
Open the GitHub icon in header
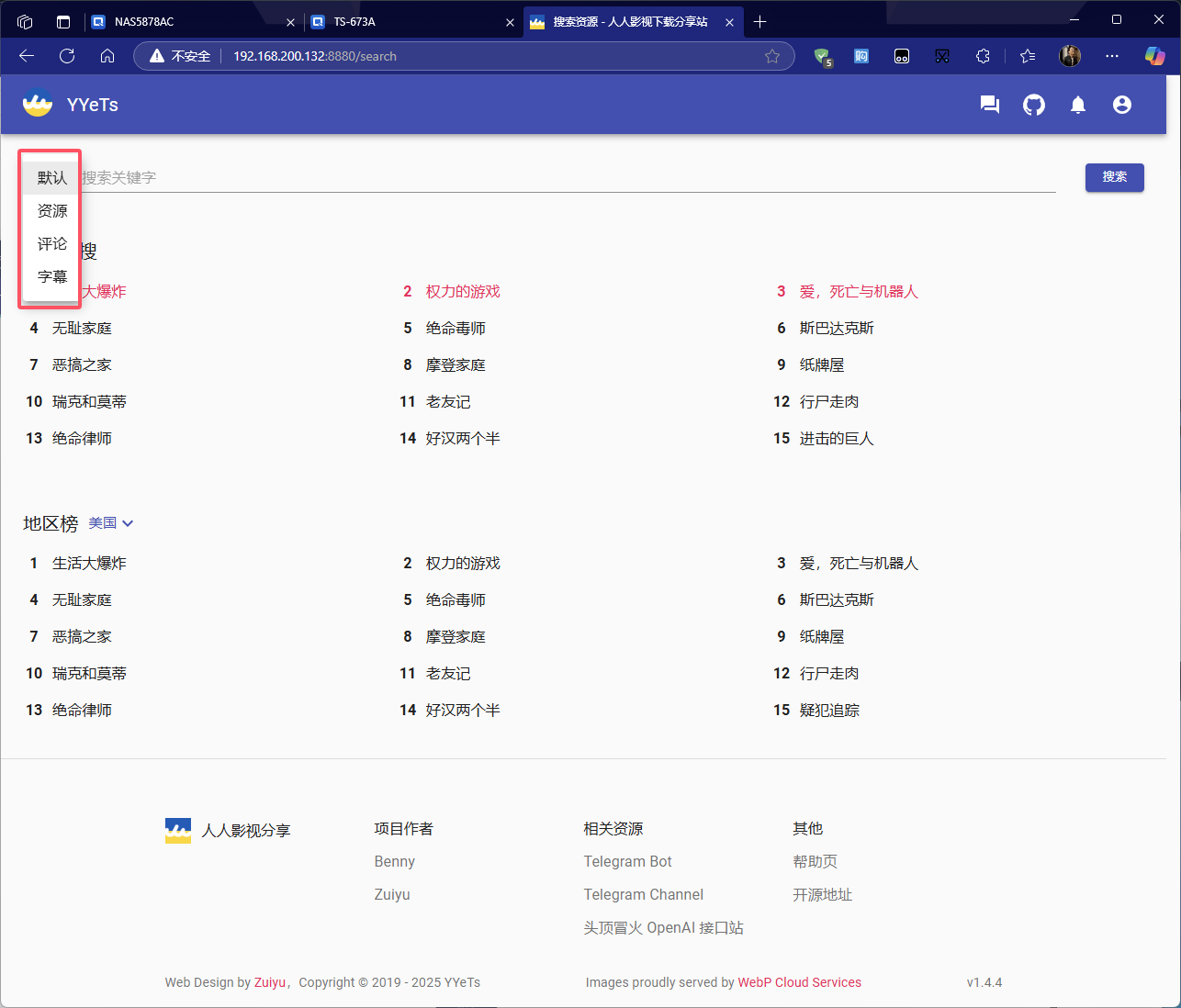pyautogui.click(x=1034, y=105)
